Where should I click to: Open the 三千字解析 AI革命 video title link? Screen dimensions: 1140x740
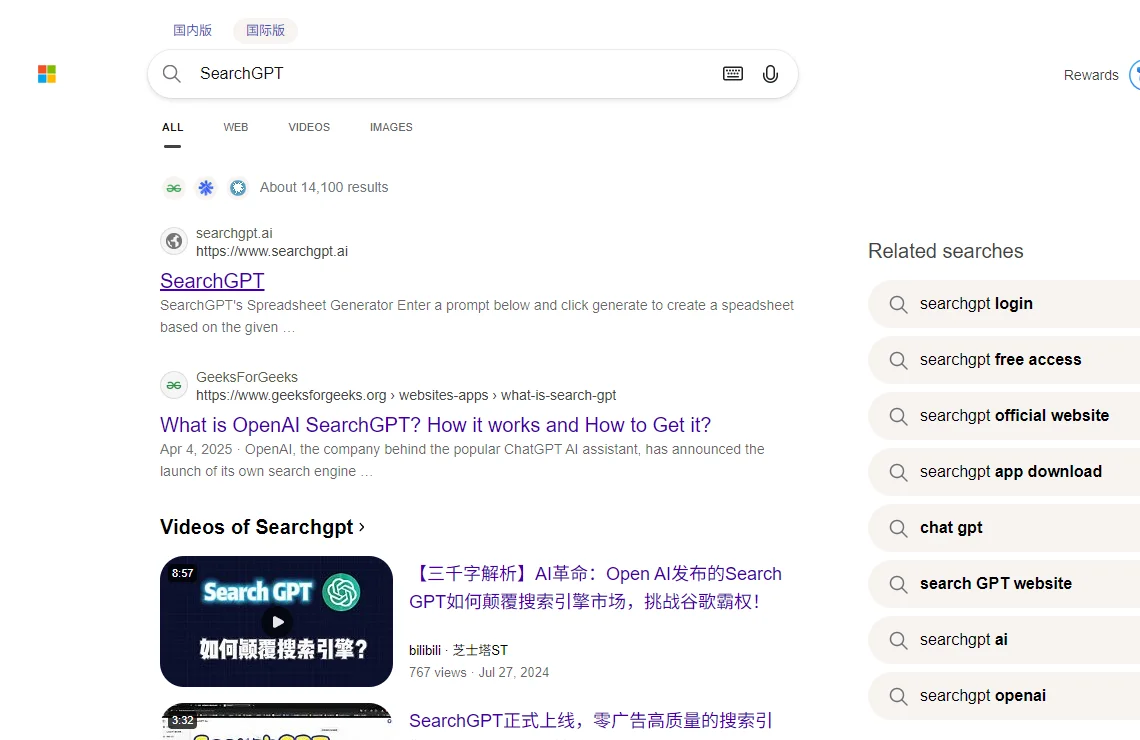pos(596,587)
